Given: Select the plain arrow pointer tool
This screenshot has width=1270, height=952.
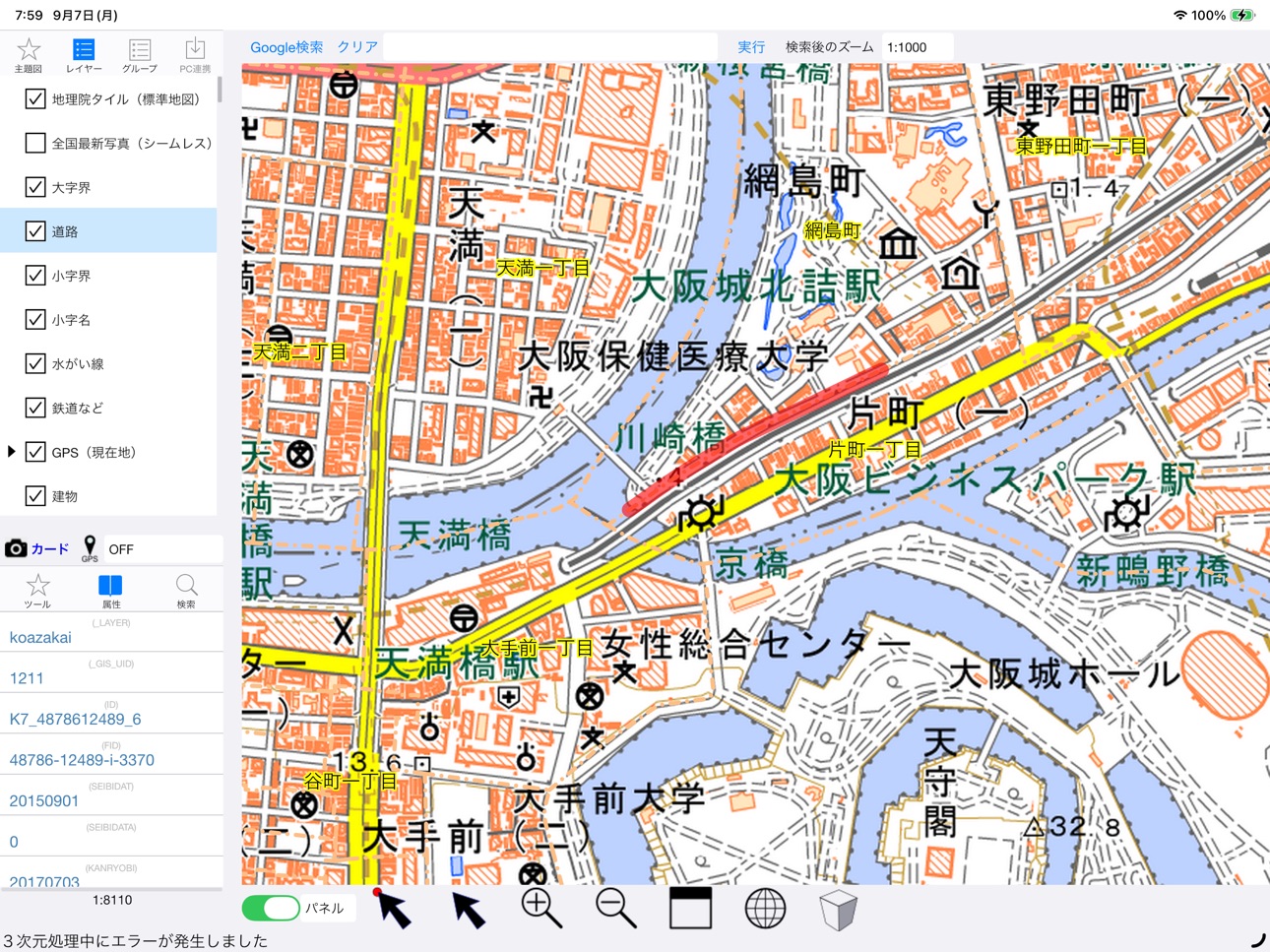Looking at the screenshot, I should pyautogui.click(x=468, y=910).
